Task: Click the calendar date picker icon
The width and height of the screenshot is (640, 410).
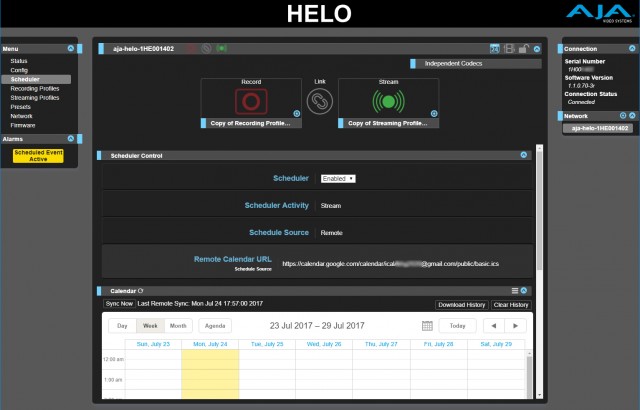Action: [x=427, y=326]
